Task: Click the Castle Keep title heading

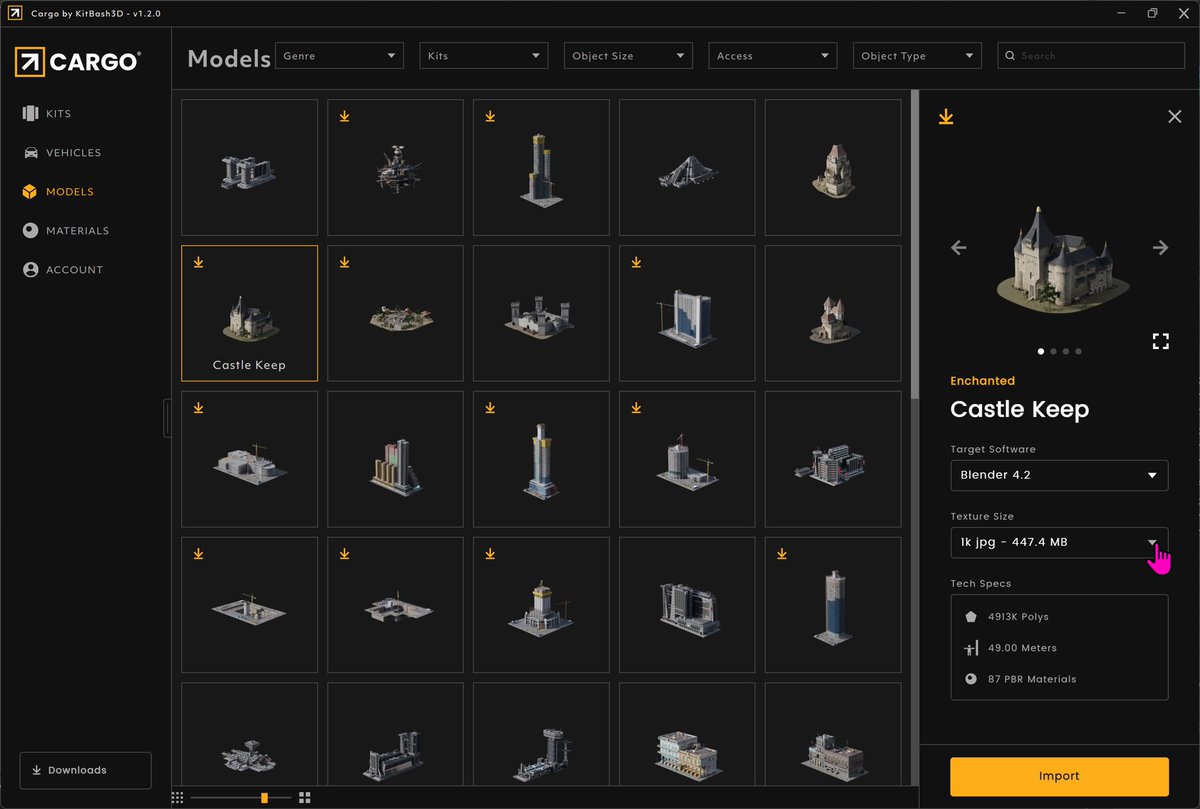Action: (1019, 409)
